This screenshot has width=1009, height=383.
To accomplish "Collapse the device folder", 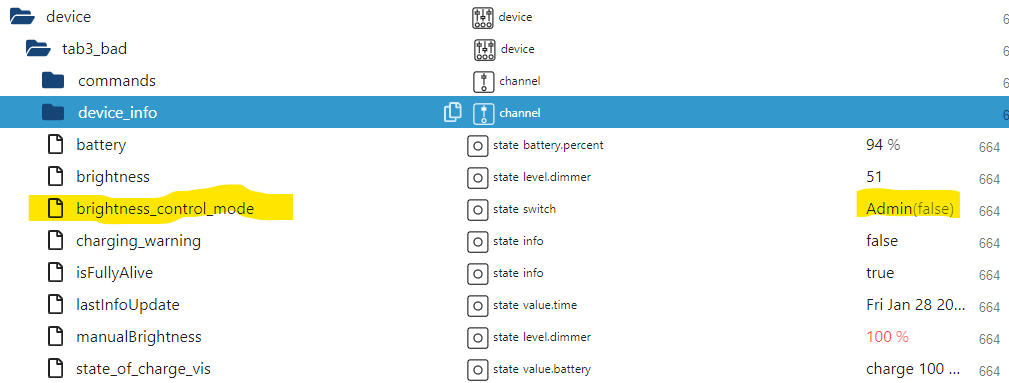I will (x=22, y=16).
